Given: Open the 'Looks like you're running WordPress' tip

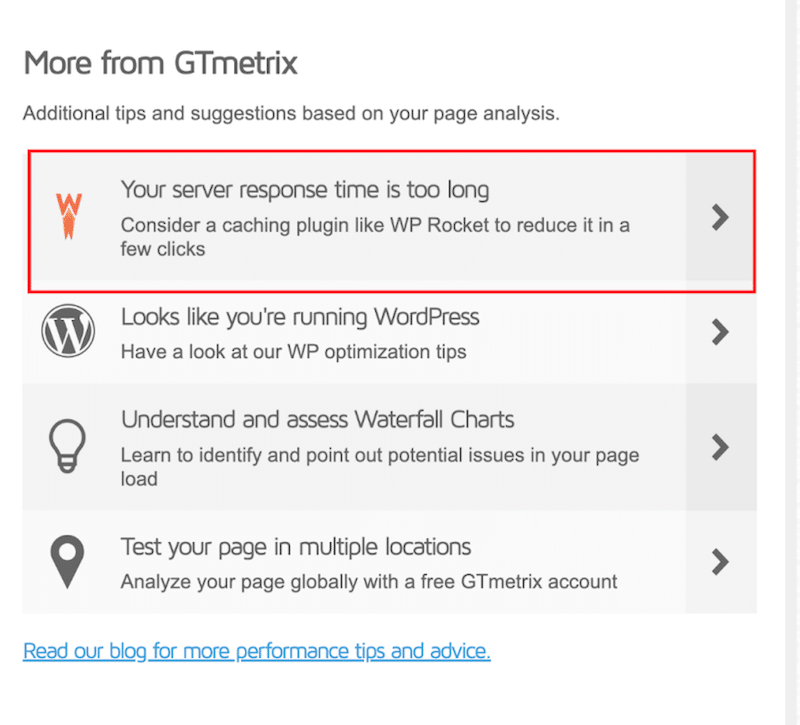Looking at the screenshot, I should [x=300, y=316].
